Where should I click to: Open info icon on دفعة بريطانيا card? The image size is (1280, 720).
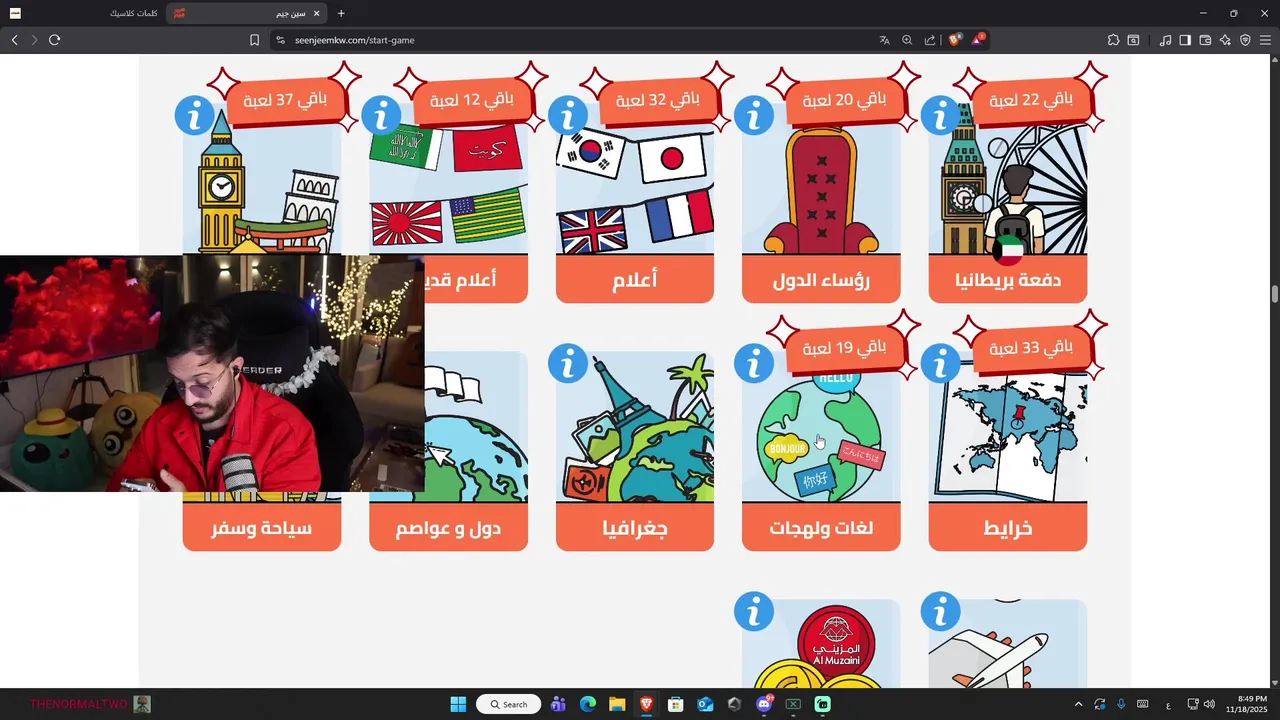940,116
